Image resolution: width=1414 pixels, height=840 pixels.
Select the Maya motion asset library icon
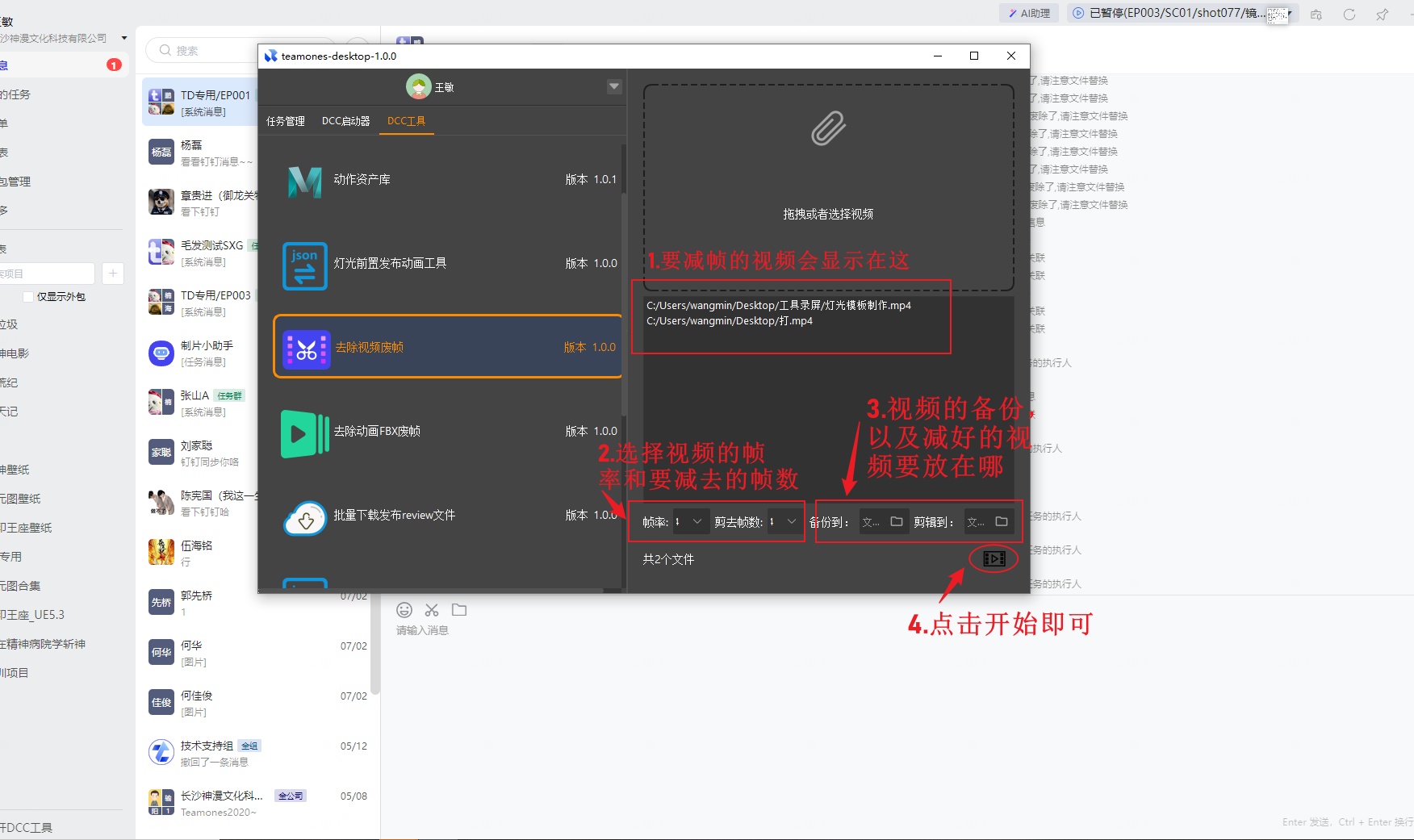[304, 180]
